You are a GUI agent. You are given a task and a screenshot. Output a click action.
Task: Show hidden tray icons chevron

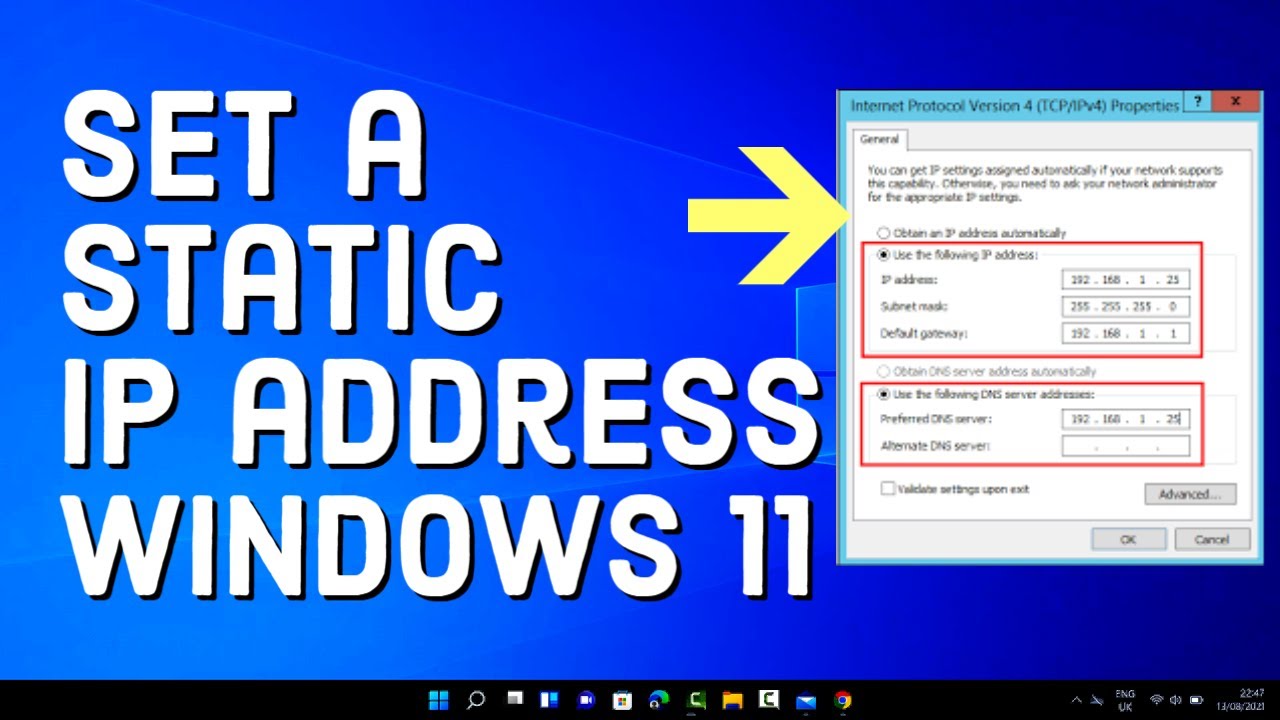(1076, 700)
